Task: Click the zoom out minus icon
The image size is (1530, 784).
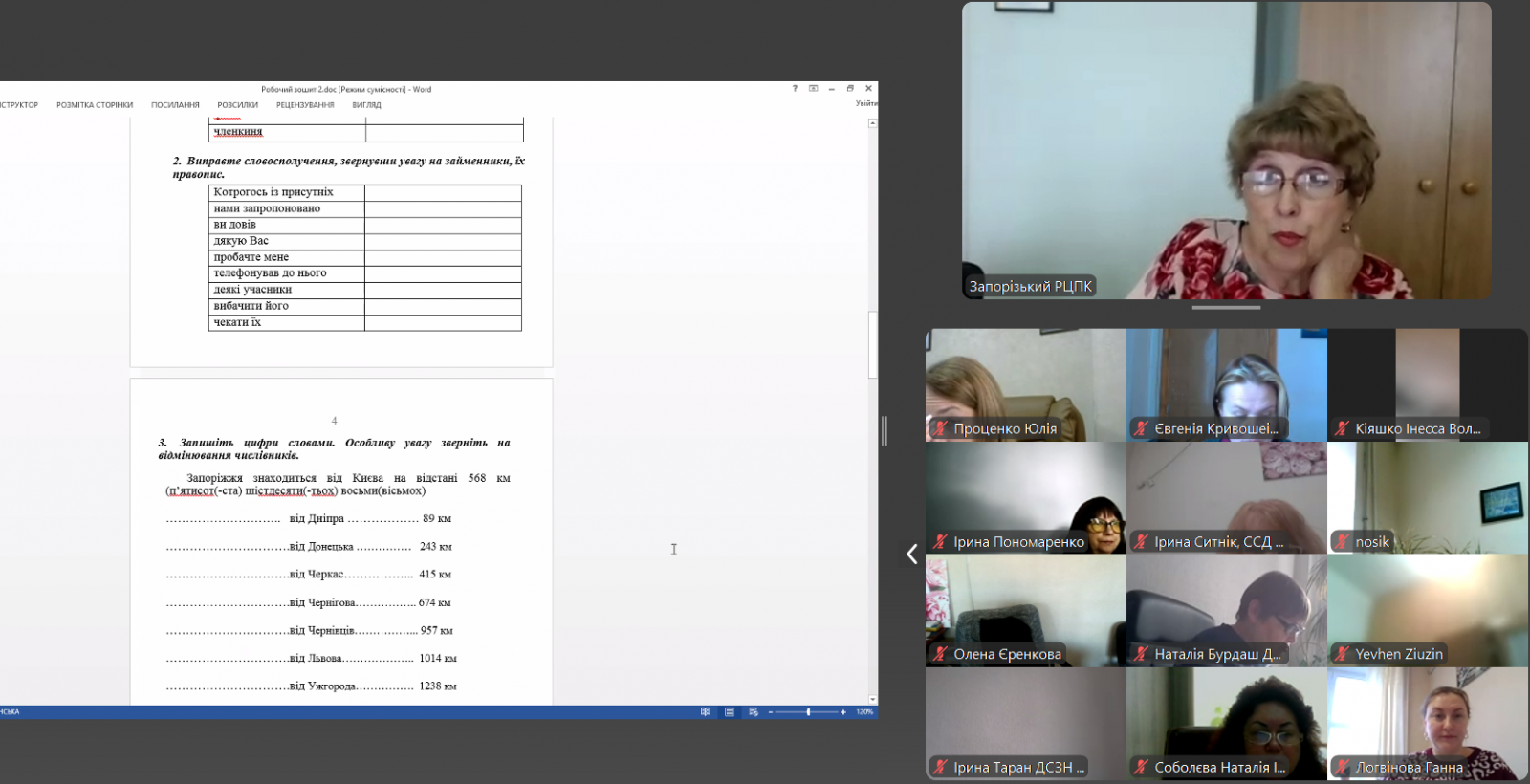Action: (772, 712)
